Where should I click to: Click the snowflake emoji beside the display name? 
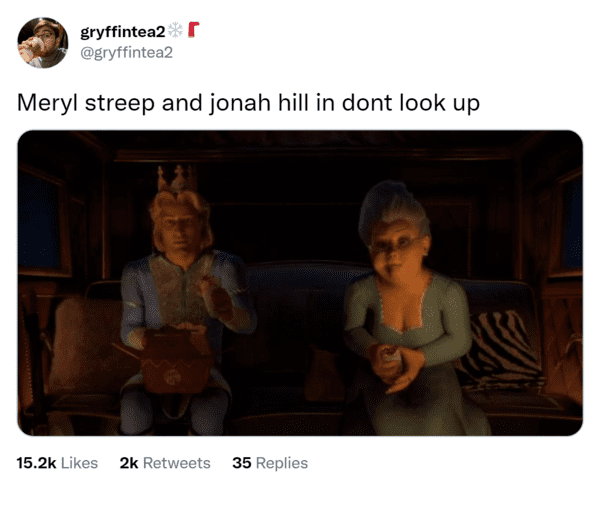point(176,30)
